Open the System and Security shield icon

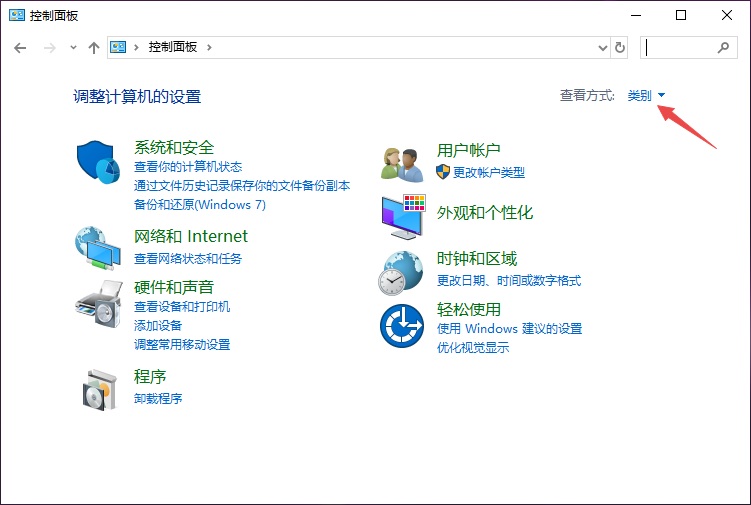click(x=98, y=162)
